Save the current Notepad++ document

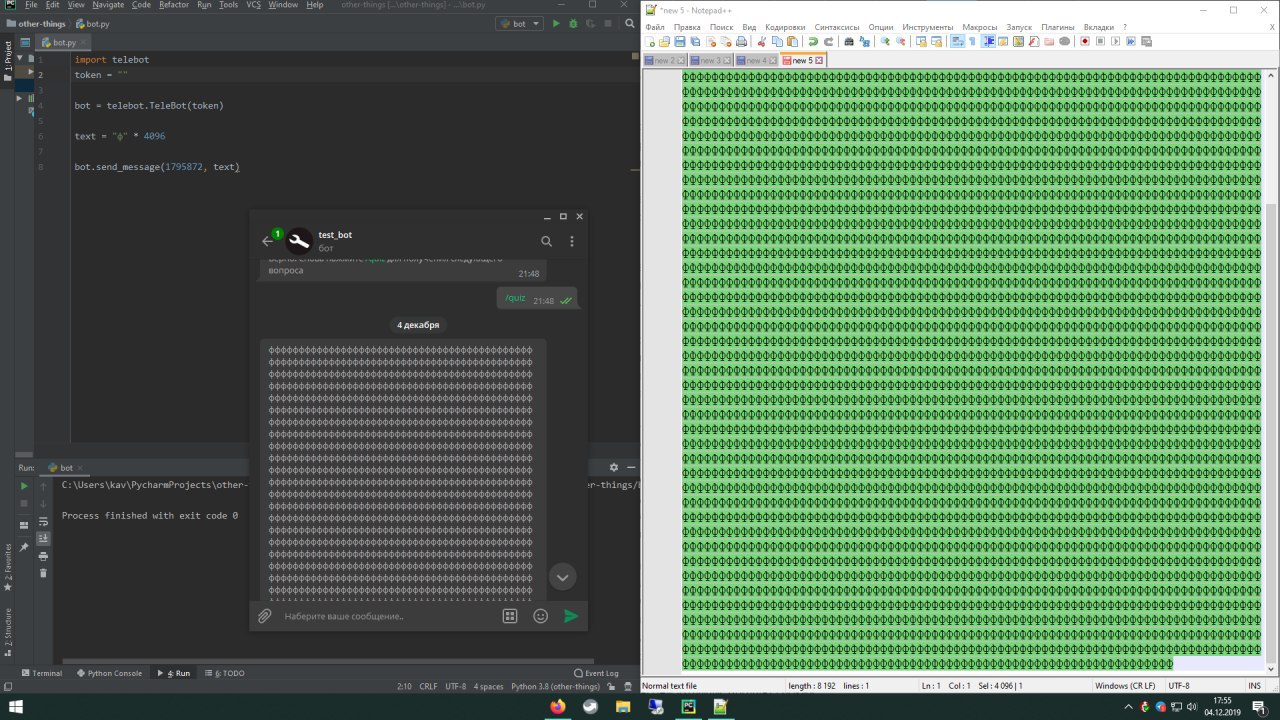tap(680, 42)
